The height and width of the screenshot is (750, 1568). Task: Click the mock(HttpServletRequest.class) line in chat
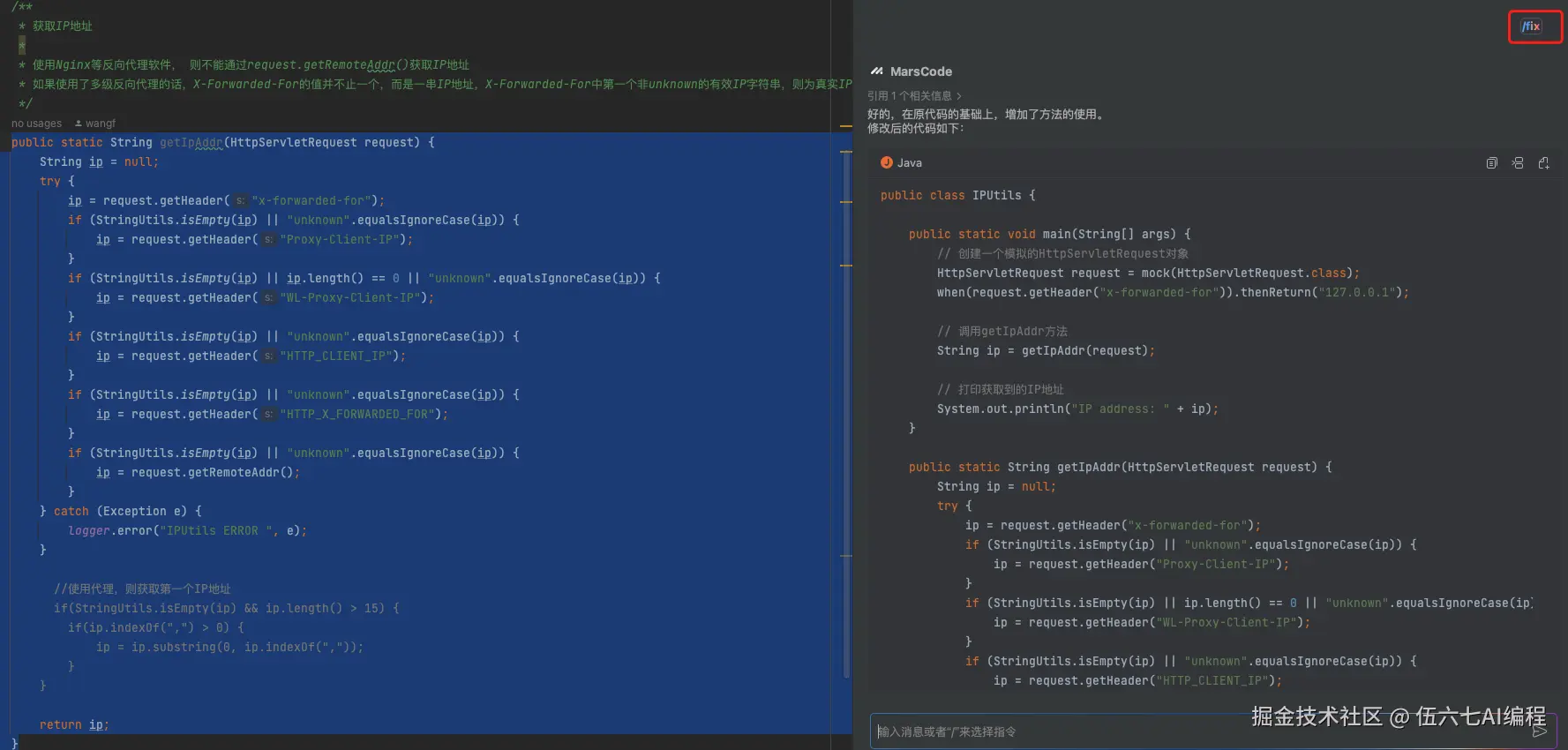(x=1148, y=273)
